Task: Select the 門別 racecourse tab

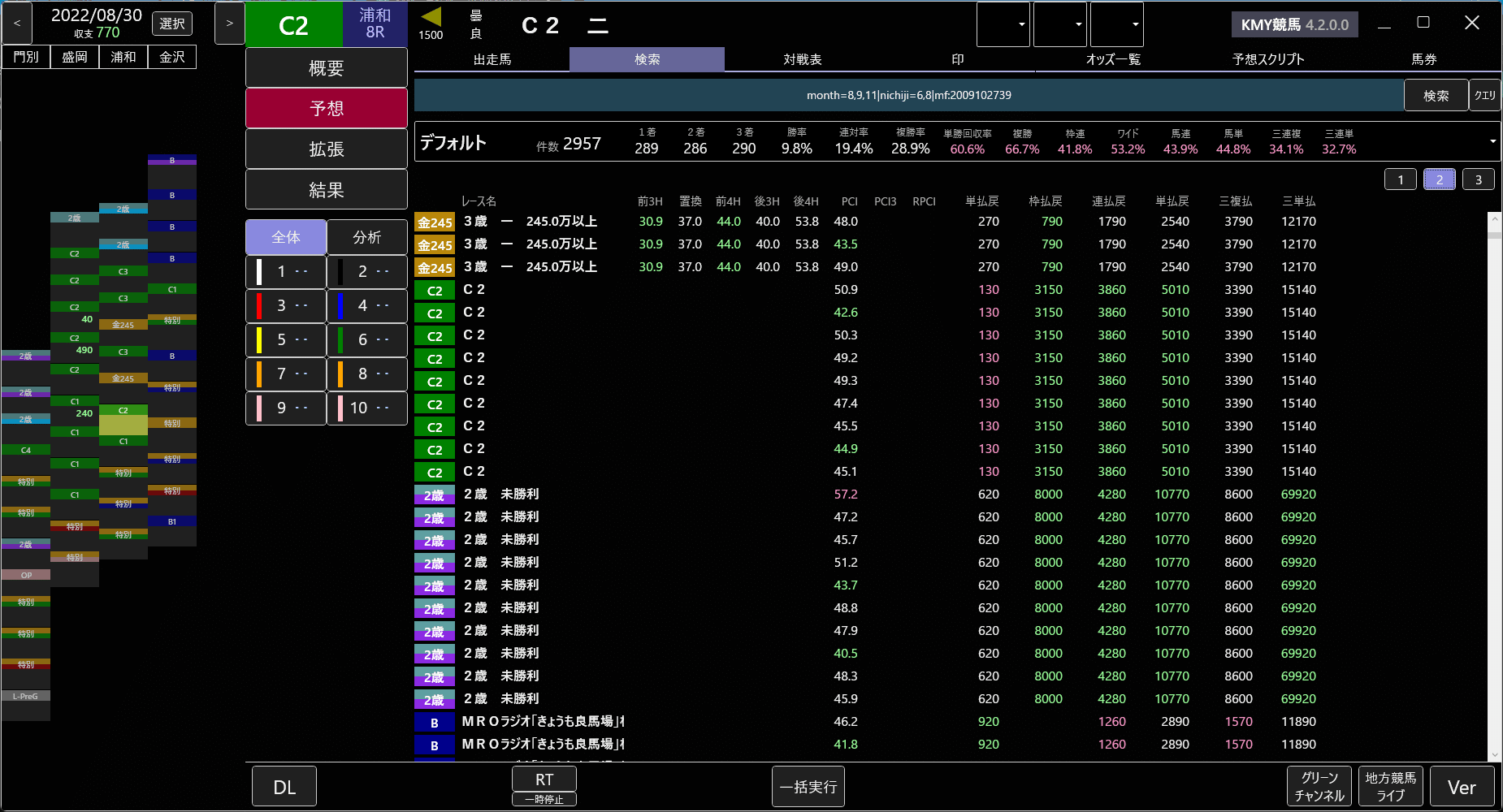Action: point(26,57)
